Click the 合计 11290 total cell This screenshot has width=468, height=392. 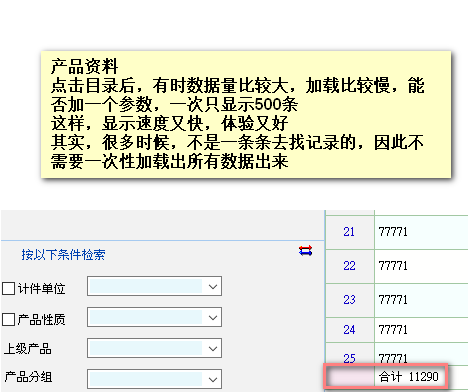409,377
